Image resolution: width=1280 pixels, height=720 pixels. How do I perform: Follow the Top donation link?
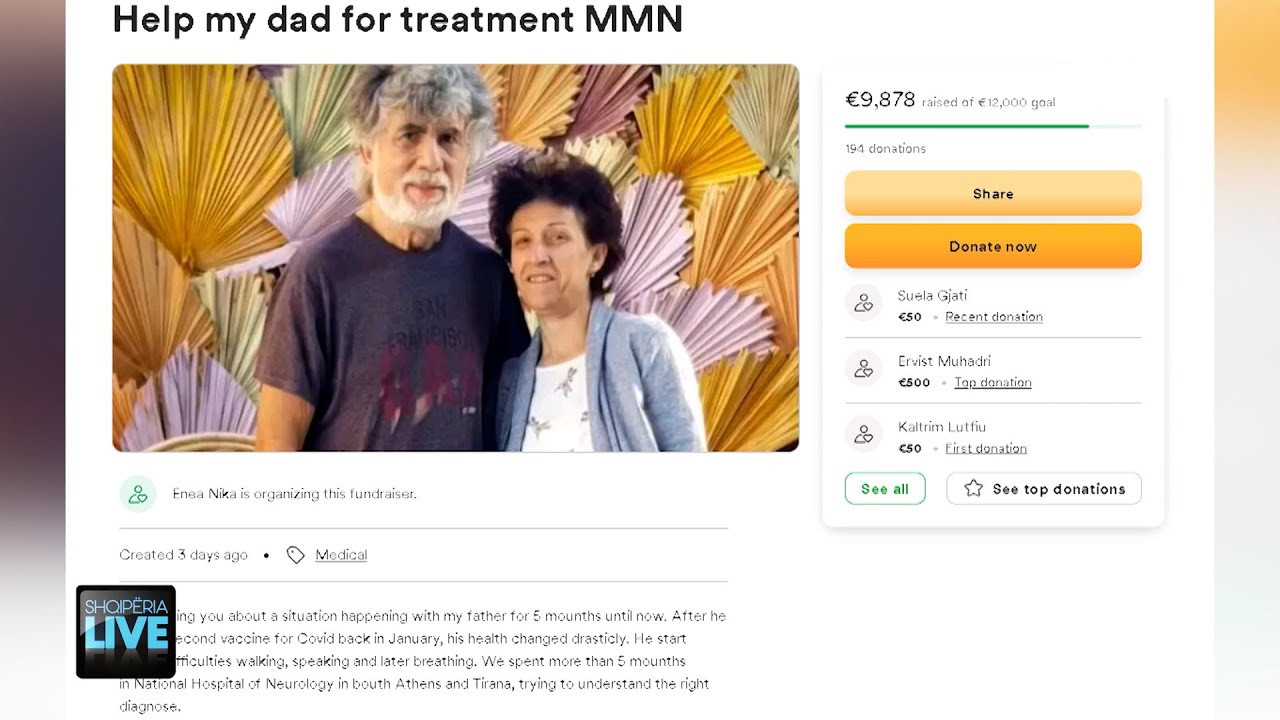pos(992,383)
